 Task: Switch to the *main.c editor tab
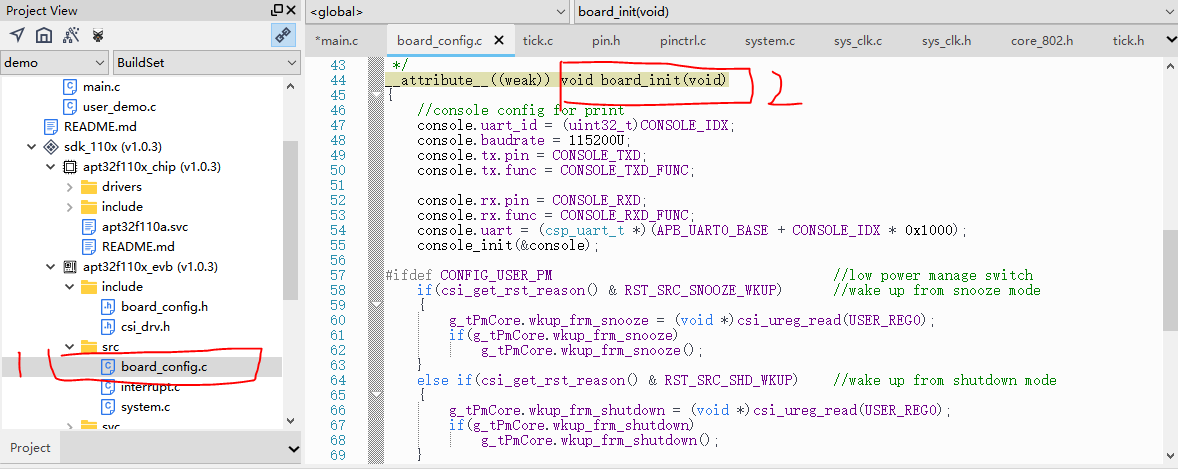[x=337, y=41]
